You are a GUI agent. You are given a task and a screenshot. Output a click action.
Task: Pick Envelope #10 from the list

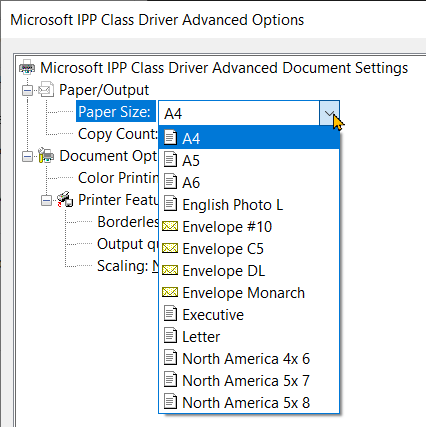(249, 226)
